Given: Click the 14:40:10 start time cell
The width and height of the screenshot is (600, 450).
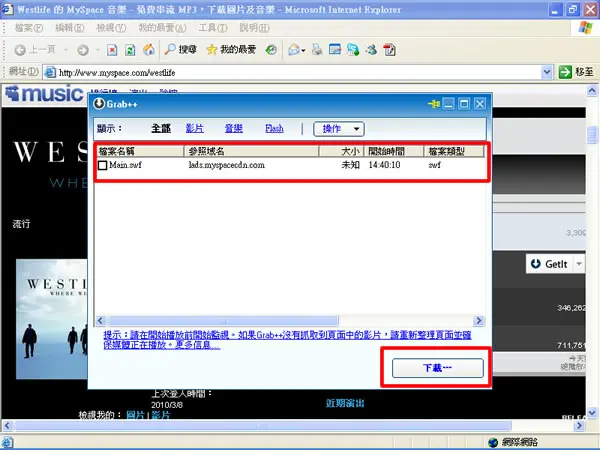Looking at the screenshot, I should (384, 165).
